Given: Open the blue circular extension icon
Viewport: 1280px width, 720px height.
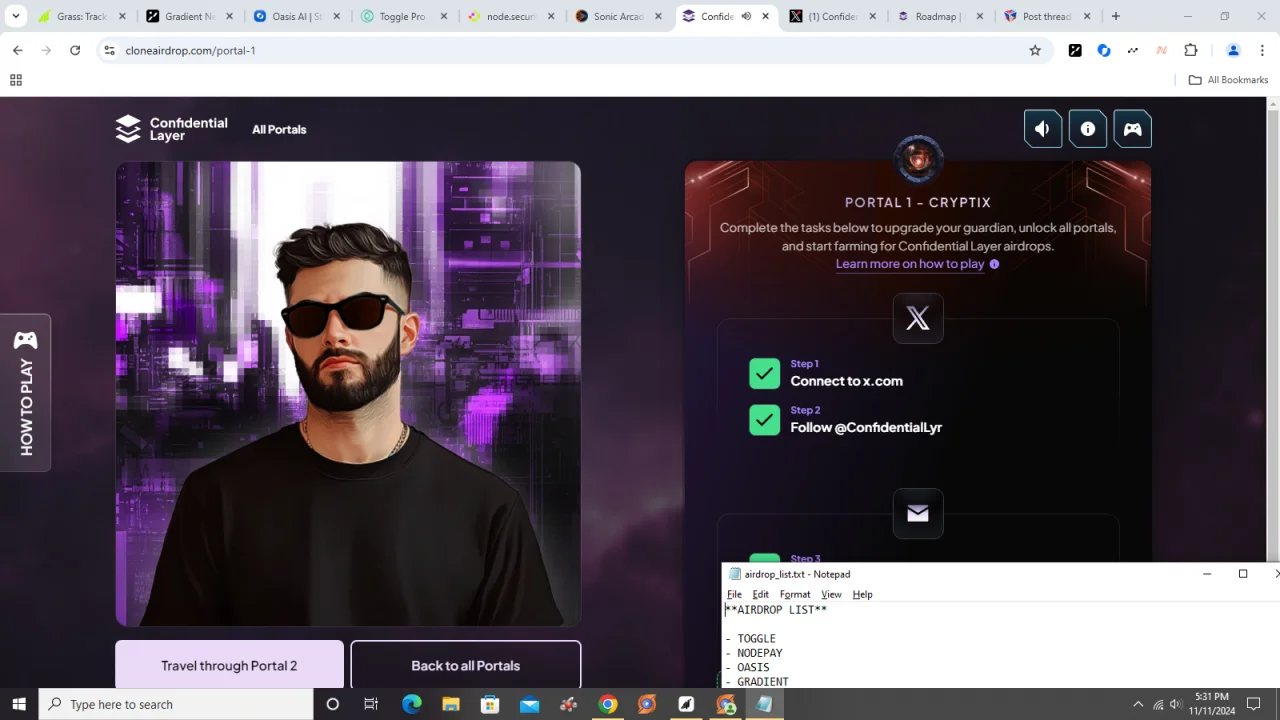Looking at the screenshot, I should tap(1104, 50).
